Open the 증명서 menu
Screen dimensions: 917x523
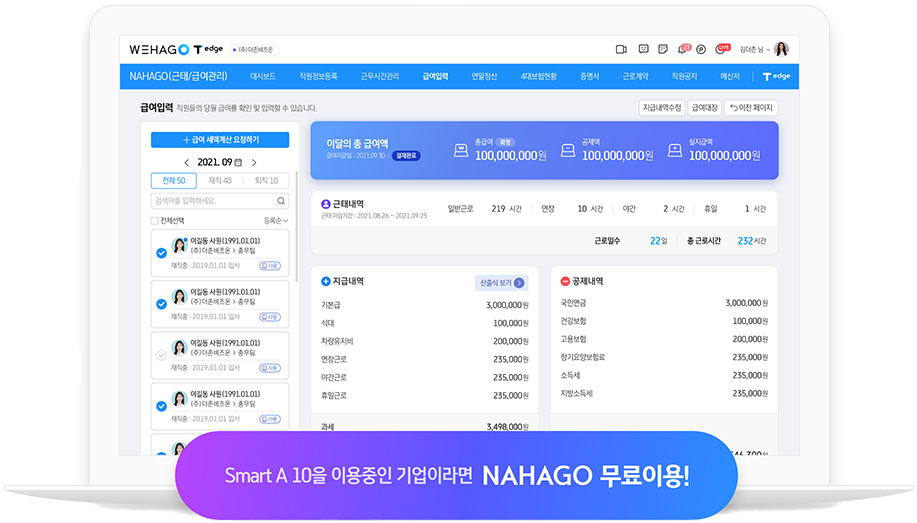(x=590, y=77)
